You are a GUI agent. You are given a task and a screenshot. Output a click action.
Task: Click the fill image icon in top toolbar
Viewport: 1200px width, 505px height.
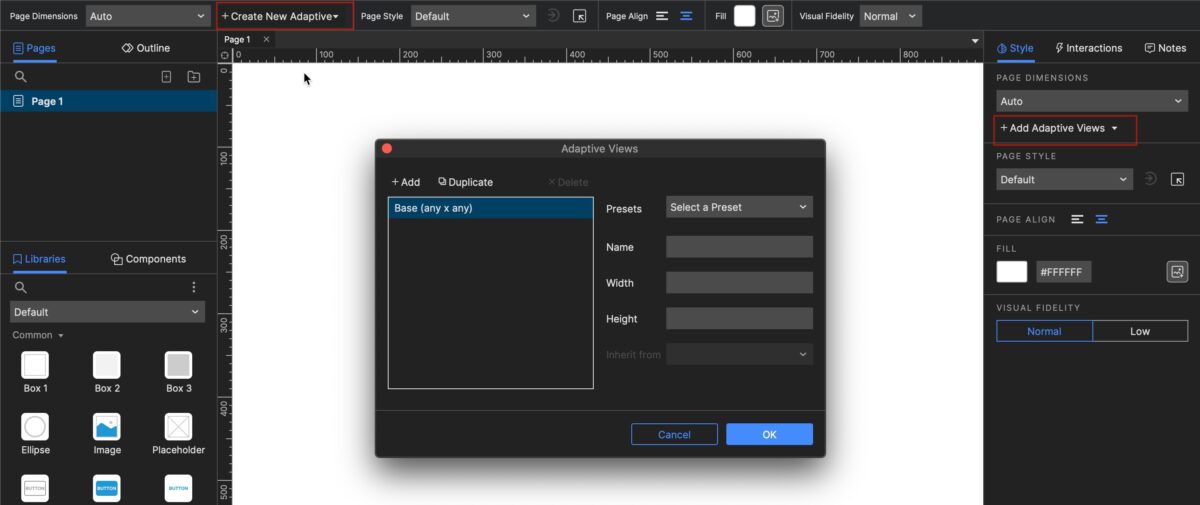click(x=772, y=16)
